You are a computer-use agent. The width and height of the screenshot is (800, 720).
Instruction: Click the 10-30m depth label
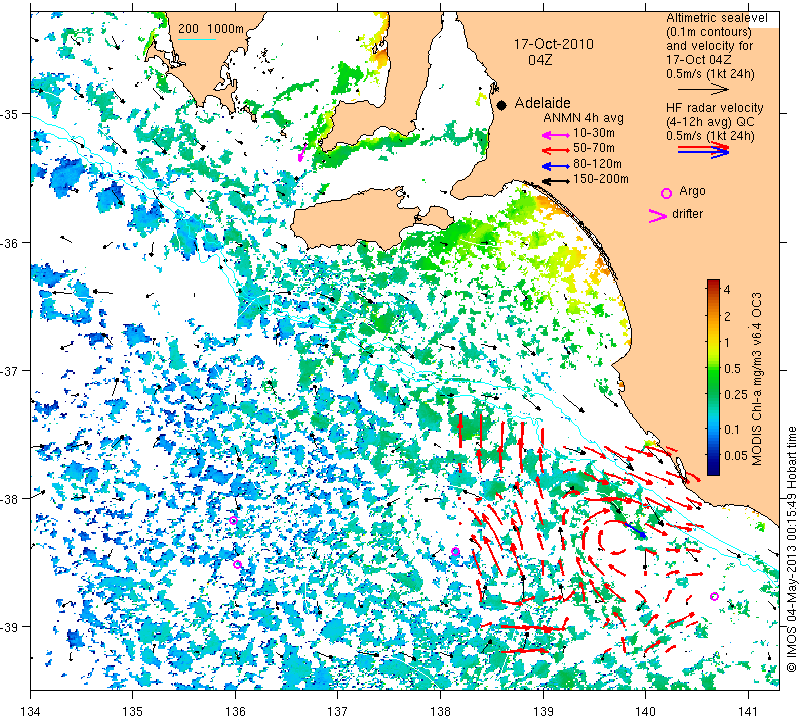point(594,133)
